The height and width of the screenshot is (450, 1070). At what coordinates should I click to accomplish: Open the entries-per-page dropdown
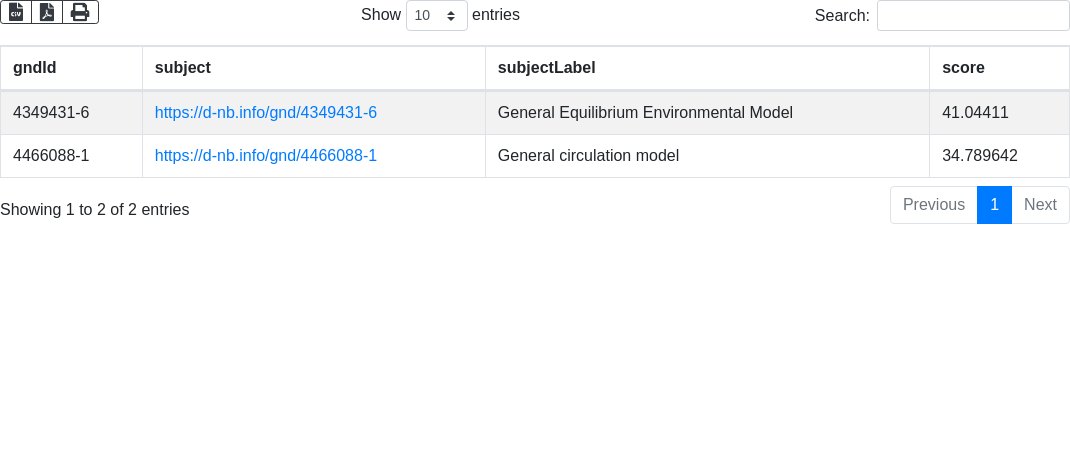pos(437,15)
